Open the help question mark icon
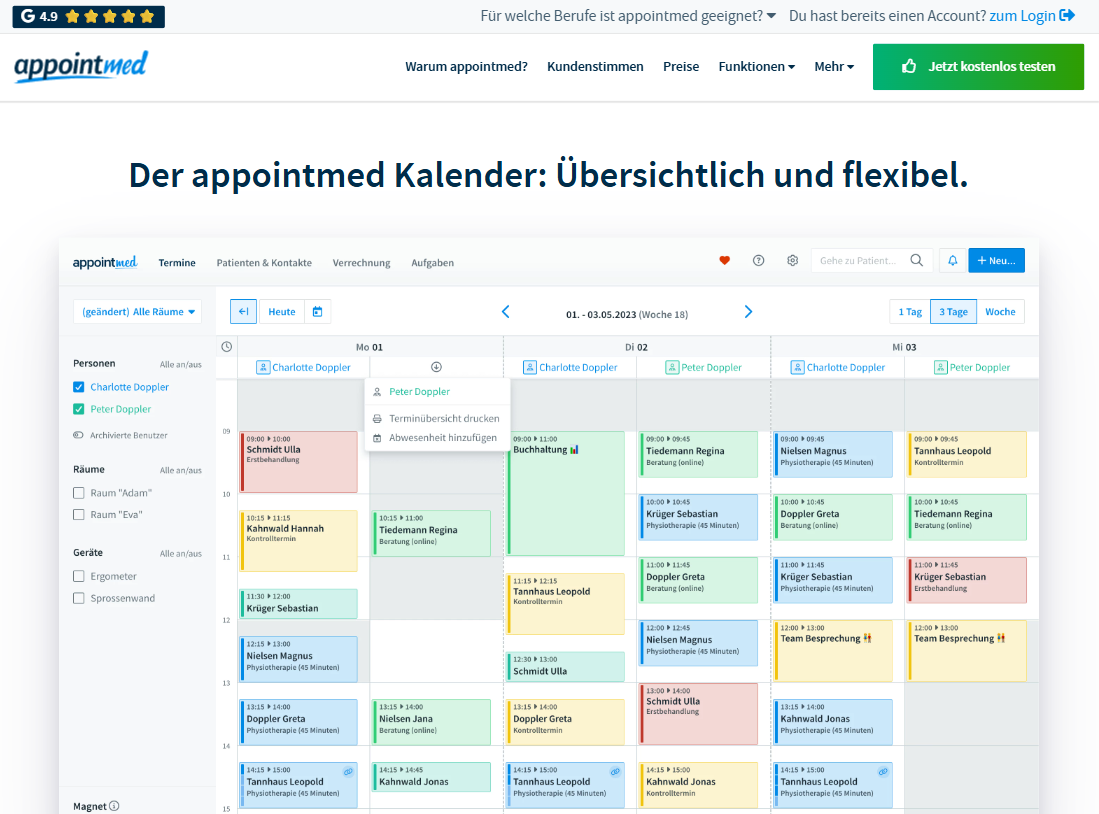The image size is (1099, 814). (758, 261)
